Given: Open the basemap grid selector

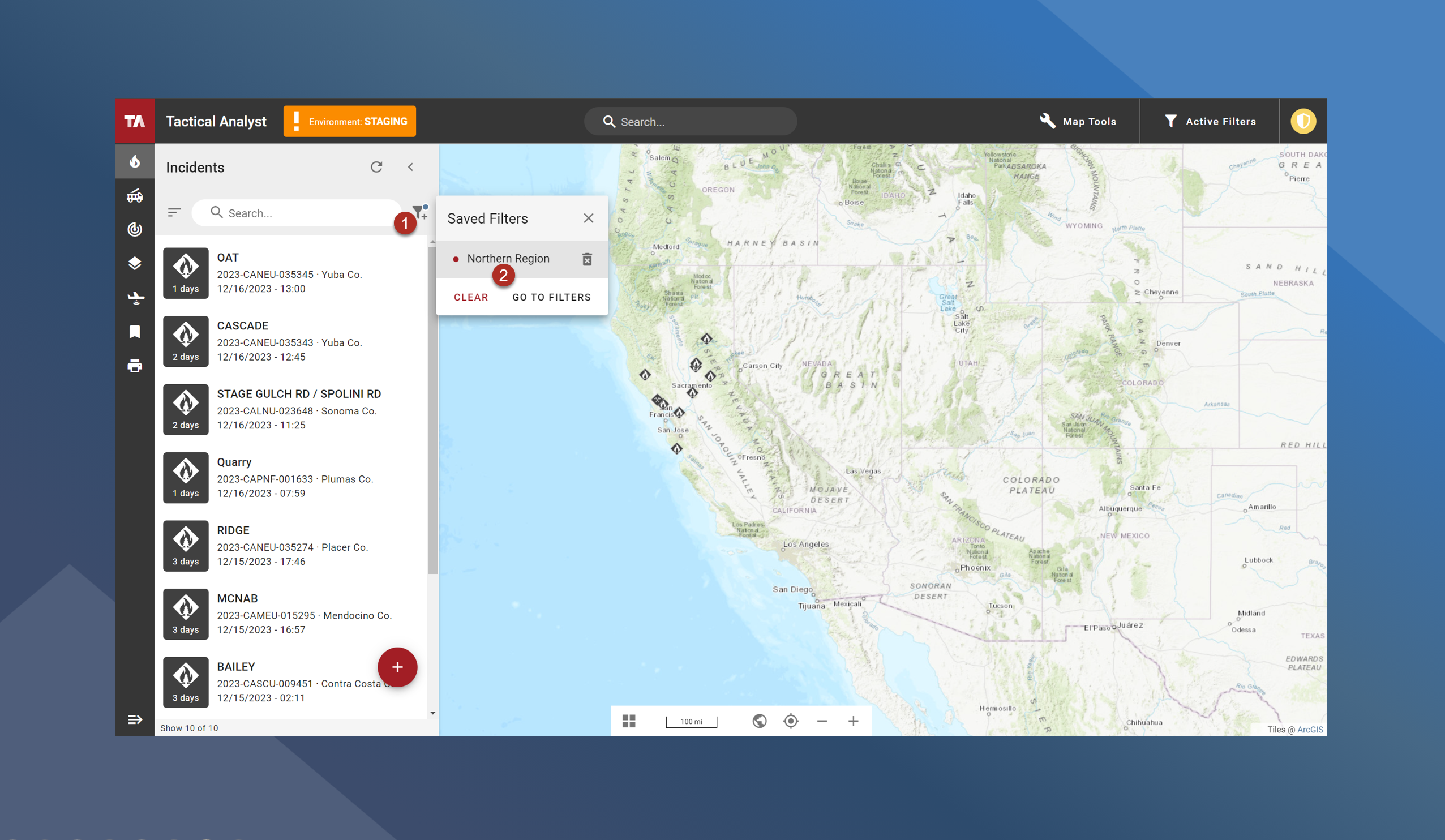Looking at the screenshot, I should [629, 721].
